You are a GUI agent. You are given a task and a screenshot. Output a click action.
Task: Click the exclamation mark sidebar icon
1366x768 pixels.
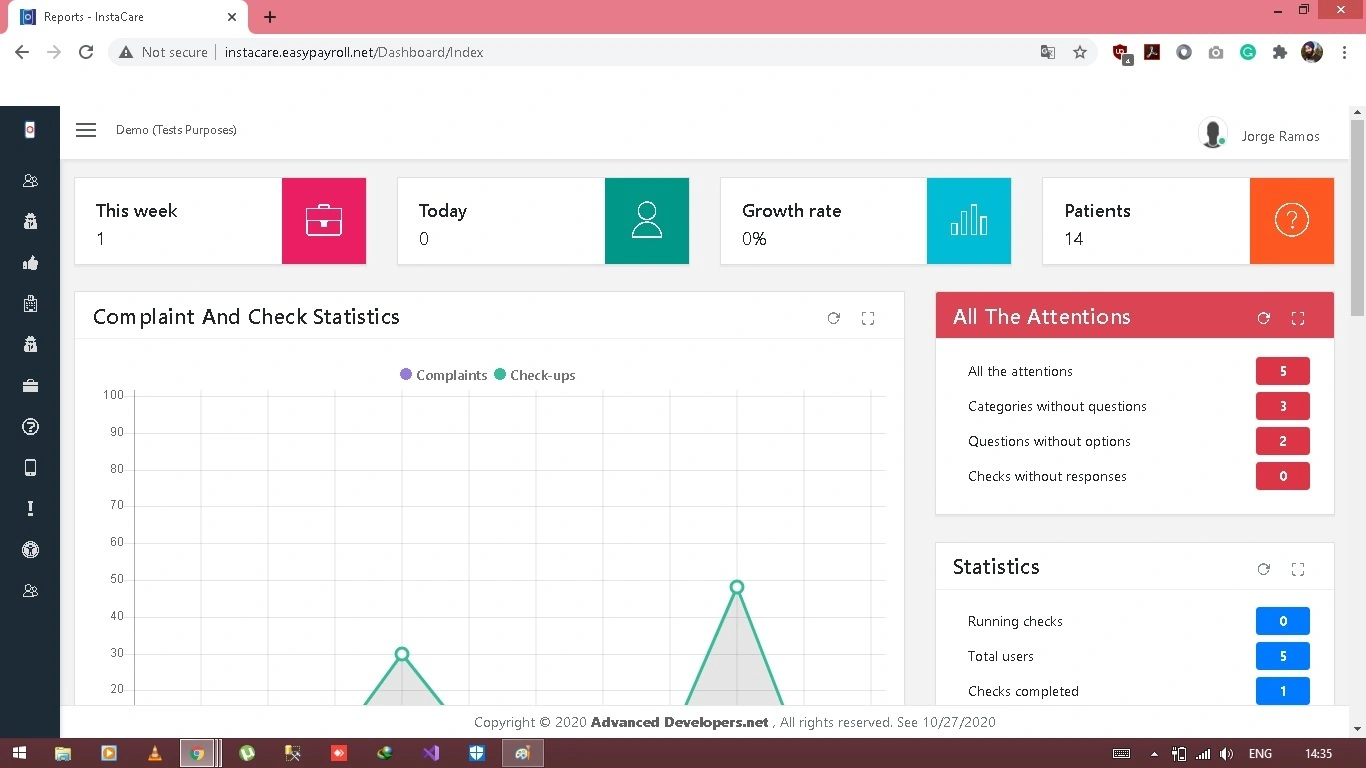point(30,509)
